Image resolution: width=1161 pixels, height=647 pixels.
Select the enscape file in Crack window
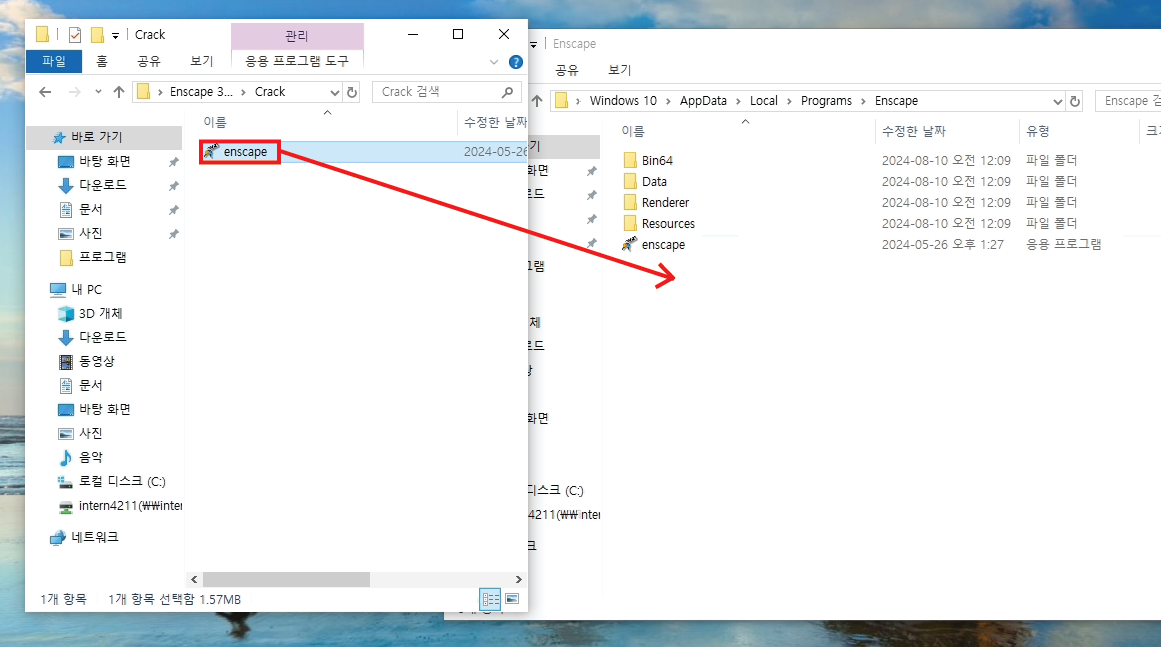point(244,152)
